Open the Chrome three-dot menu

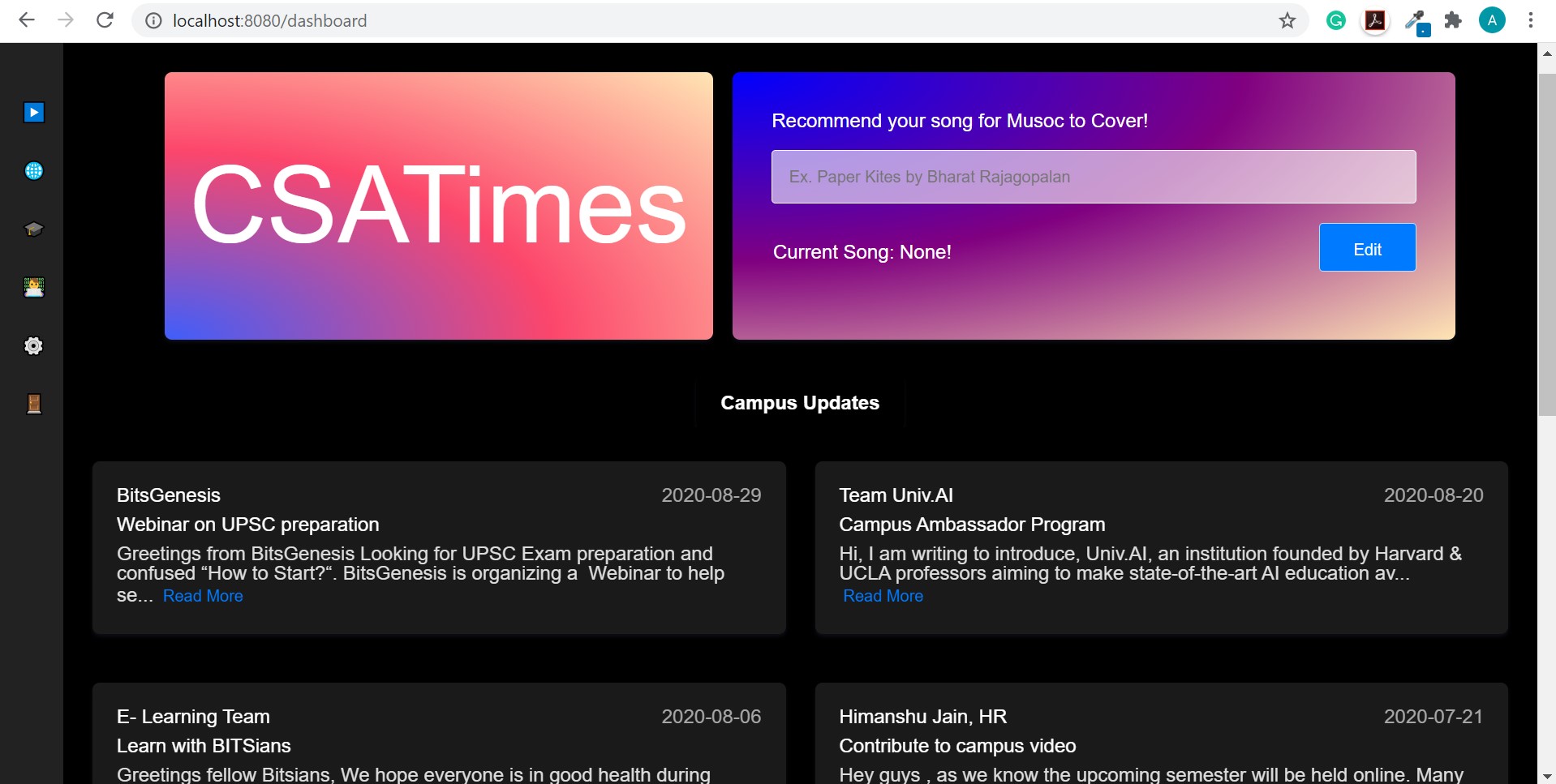[x=1530, y=20]
